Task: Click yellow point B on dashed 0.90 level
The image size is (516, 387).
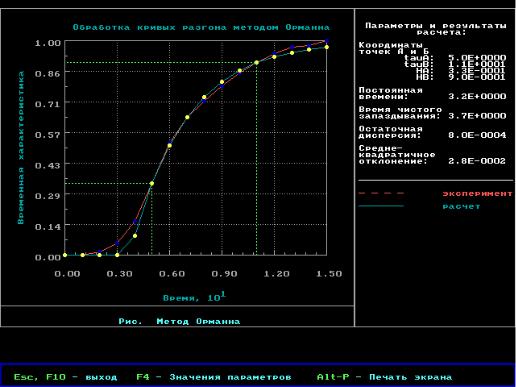Action: click(256, 62)
